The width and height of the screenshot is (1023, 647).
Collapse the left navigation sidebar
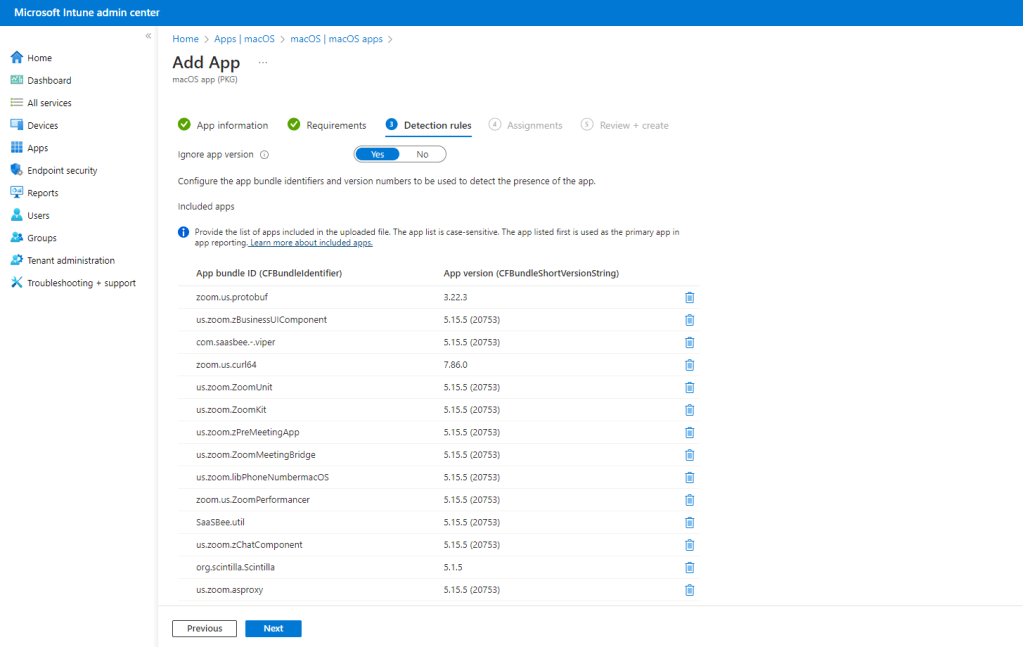pos(148,36)
